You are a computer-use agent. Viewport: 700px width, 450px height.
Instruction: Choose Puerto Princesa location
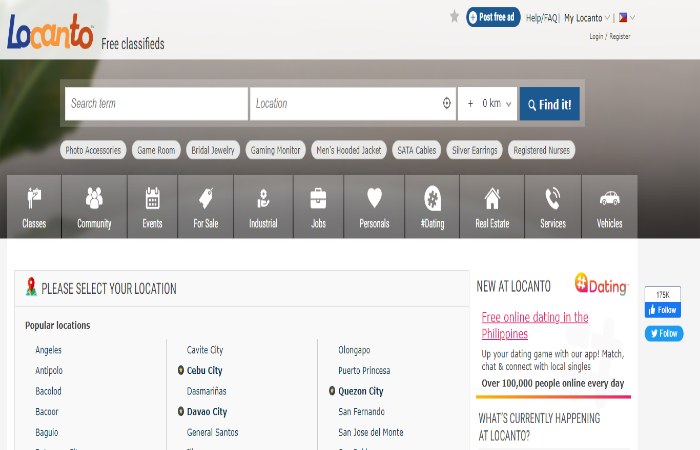pyautogui.click(x=364, y=371)
